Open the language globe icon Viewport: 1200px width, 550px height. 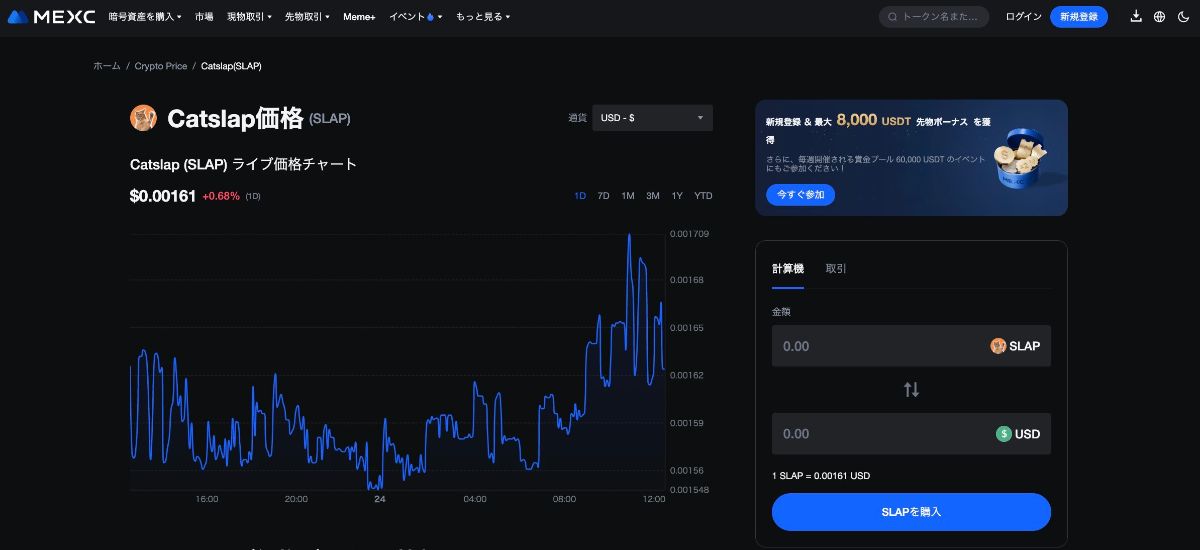tap(1160, 17)
